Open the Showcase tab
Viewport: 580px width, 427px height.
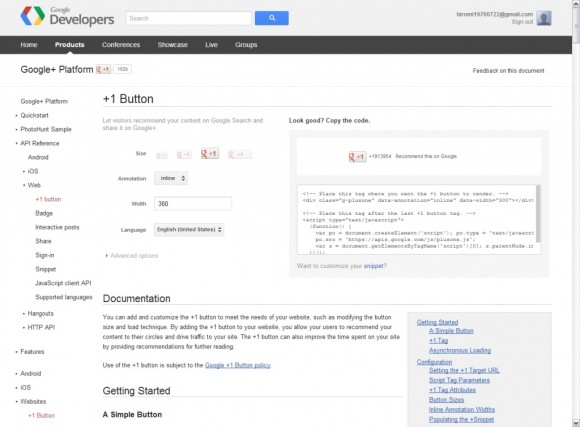(172, 45)
